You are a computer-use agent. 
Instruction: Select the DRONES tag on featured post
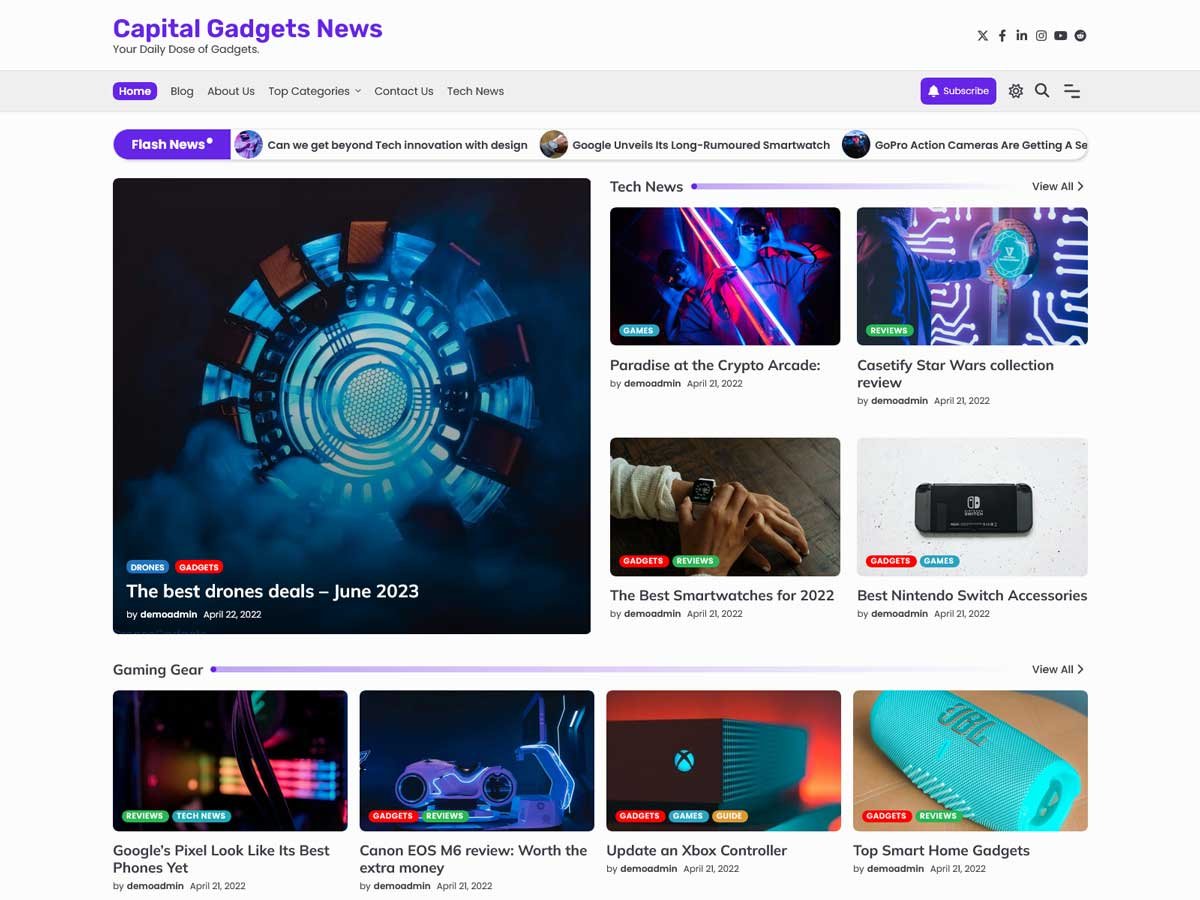point(148,567)
